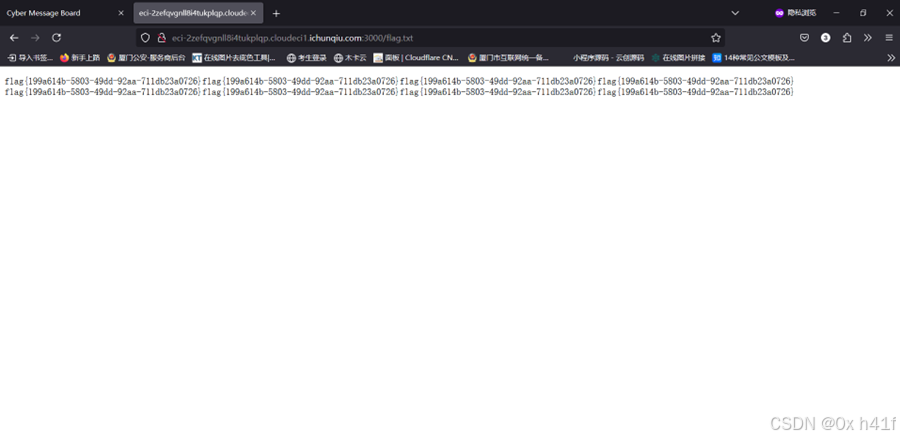Viewport: 900px width, 439px height.
Task: Select the eci-2zefqvgnll8i4tukplqp.cloude tab
Action: coord(198,13)
